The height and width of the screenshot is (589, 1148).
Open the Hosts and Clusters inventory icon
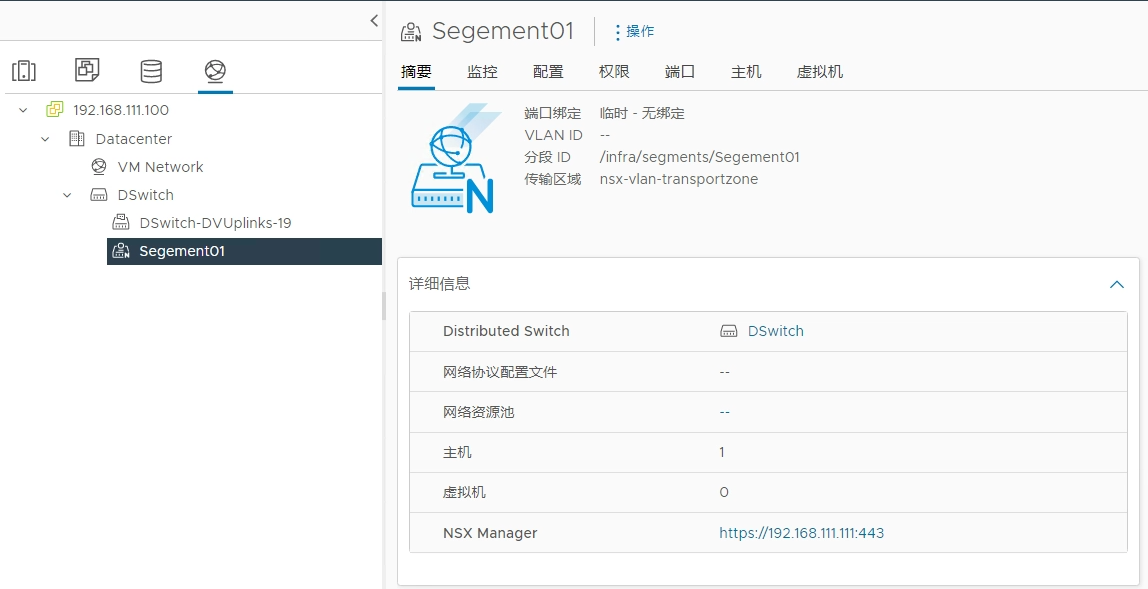point(23,71)
